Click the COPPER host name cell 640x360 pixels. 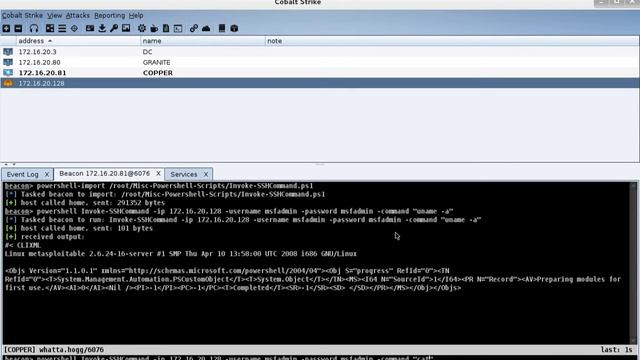(158, 73)
